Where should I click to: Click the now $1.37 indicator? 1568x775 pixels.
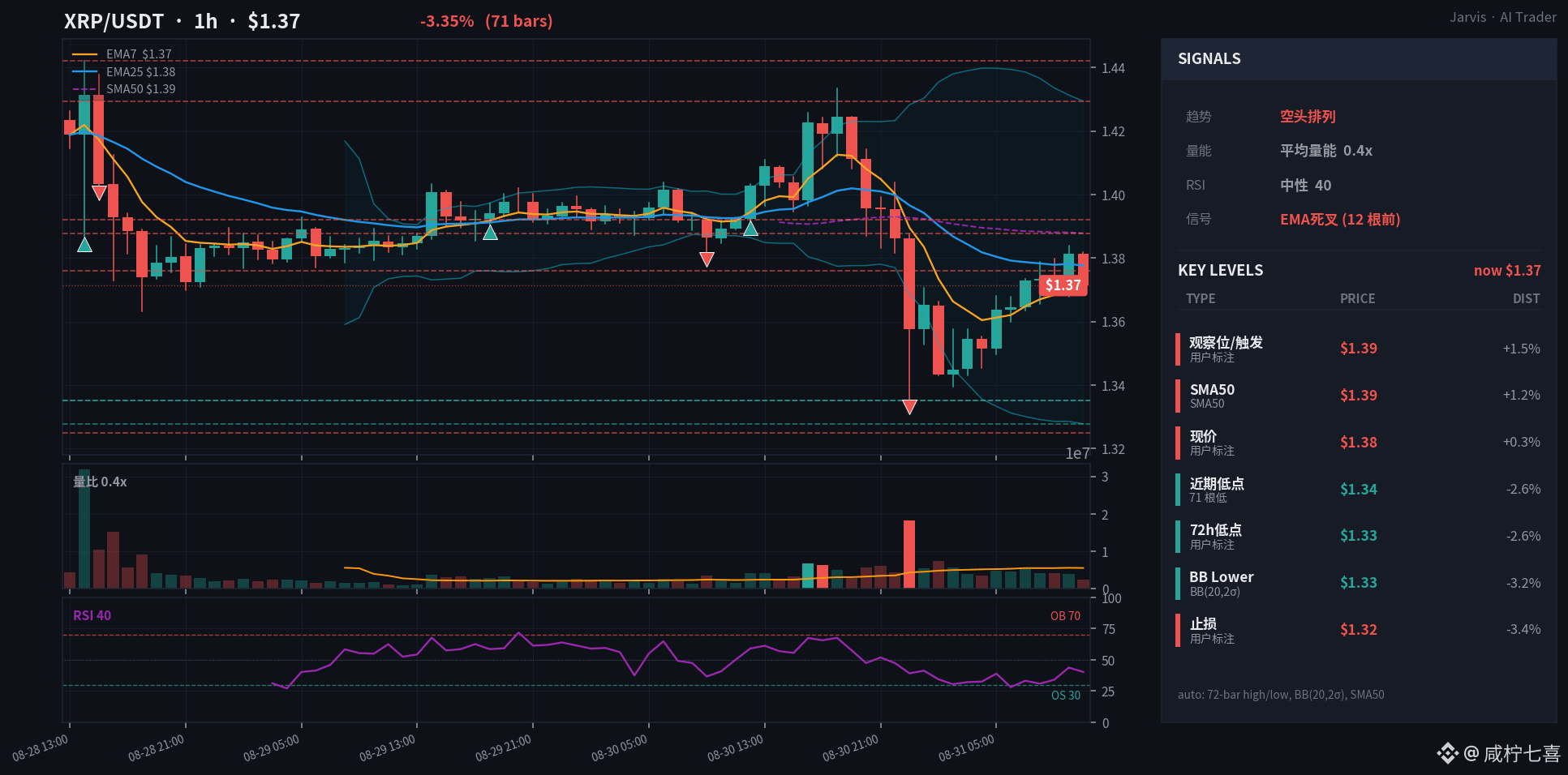pyautogui.click(x=1507, y=271)
